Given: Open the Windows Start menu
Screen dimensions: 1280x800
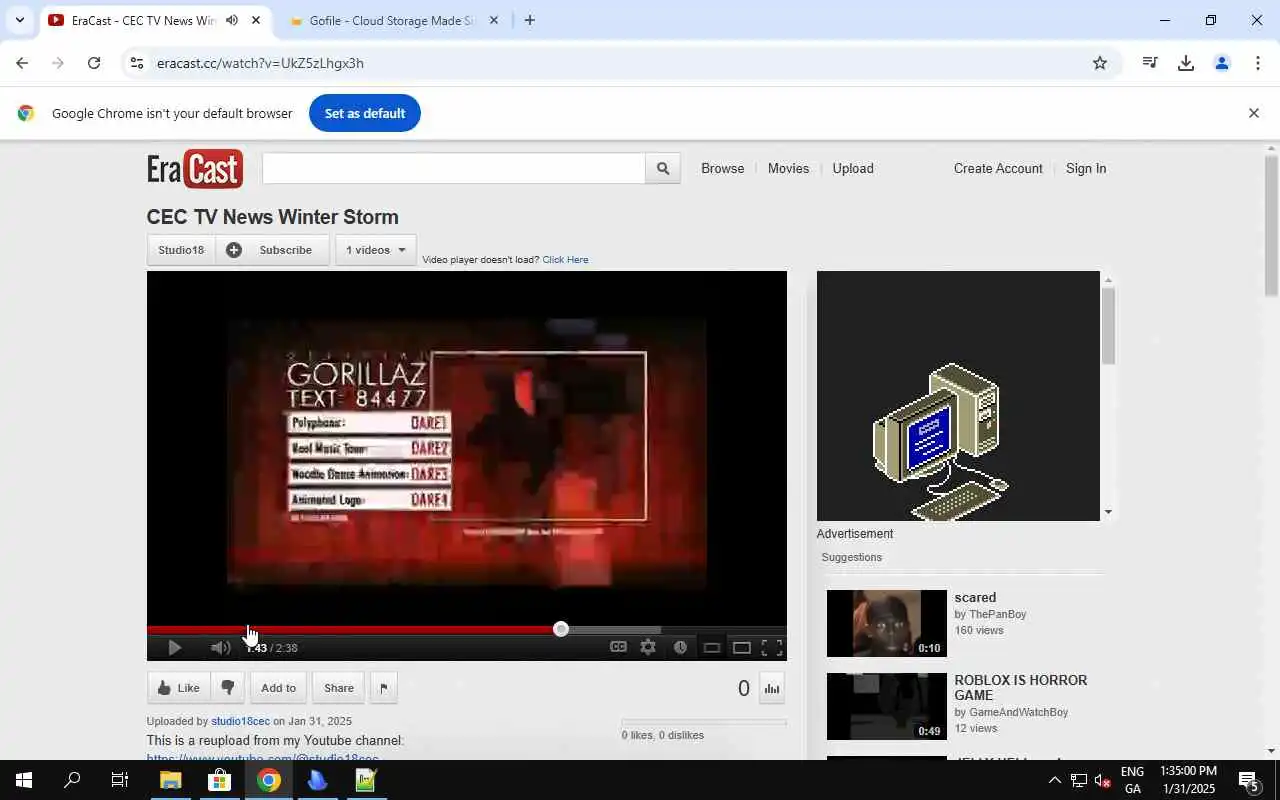Looking at the screenshot, I should click(x=24, y=781).
